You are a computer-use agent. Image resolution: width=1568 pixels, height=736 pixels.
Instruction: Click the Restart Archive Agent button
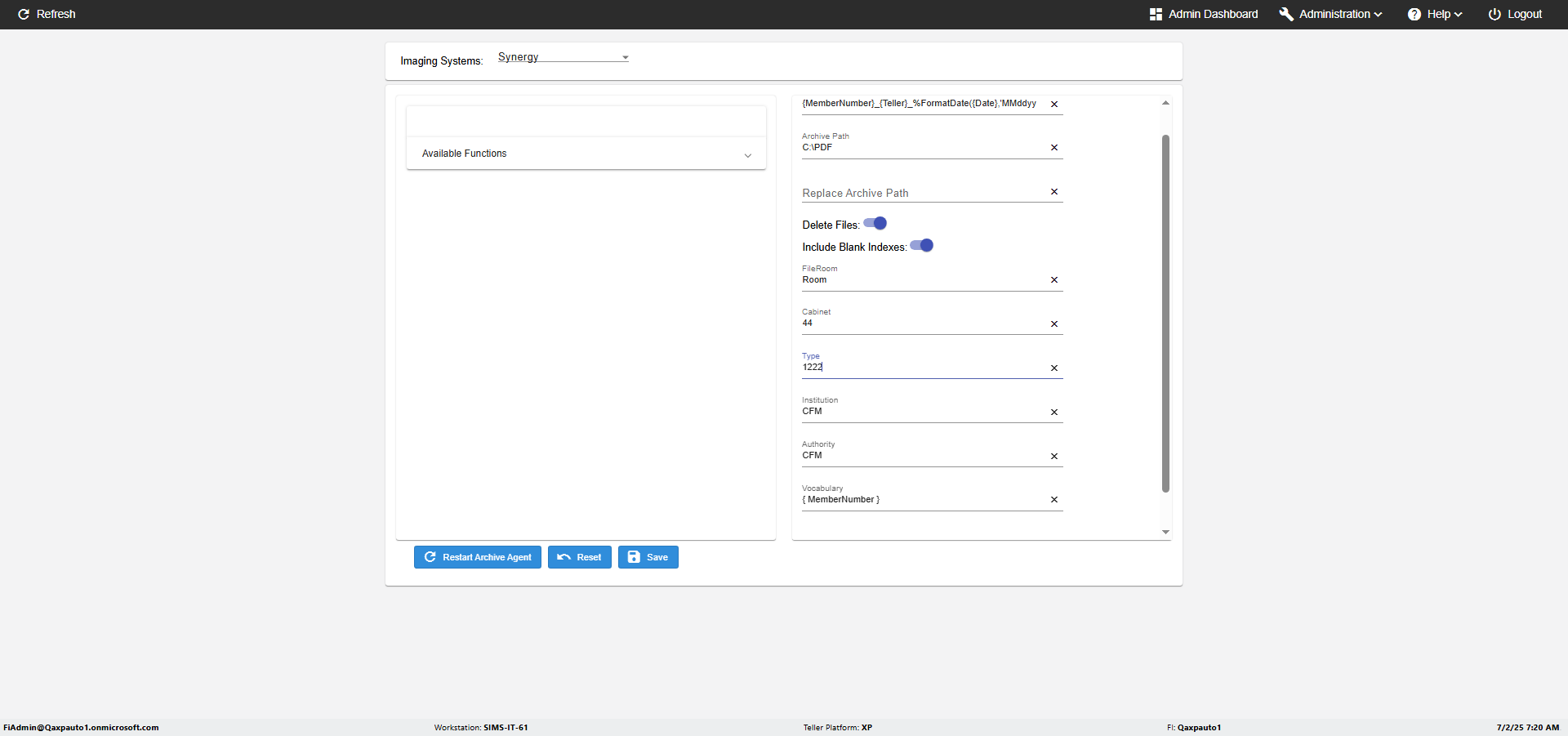pos(478,557)
